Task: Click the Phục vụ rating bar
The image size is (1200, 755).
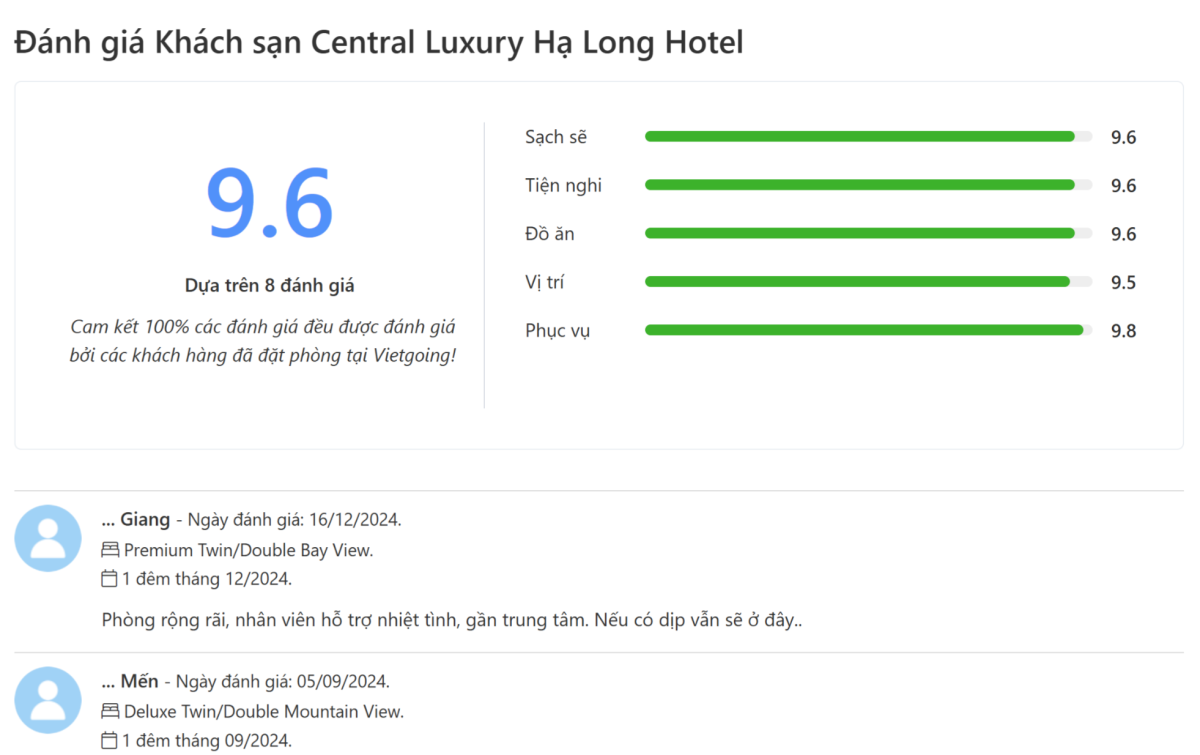Action: coord(868,330)
